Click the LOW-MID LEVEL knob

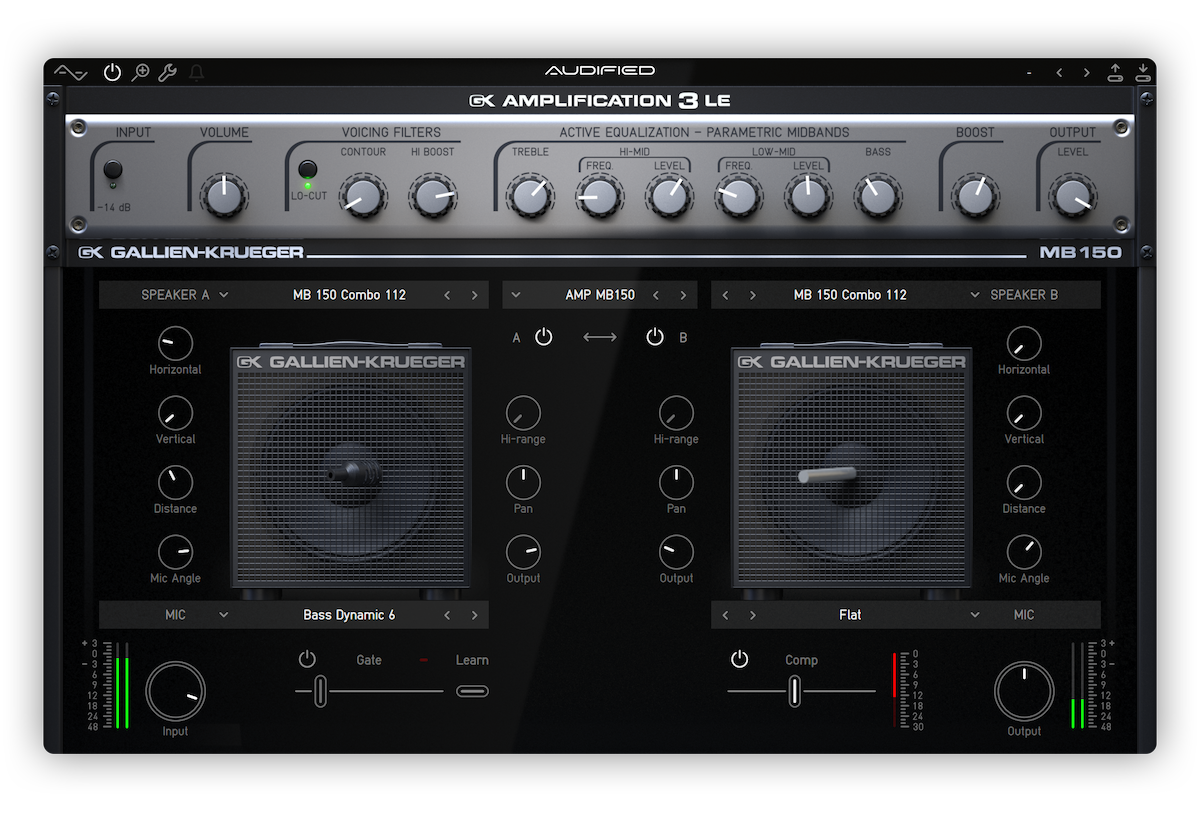pos(807,195)
